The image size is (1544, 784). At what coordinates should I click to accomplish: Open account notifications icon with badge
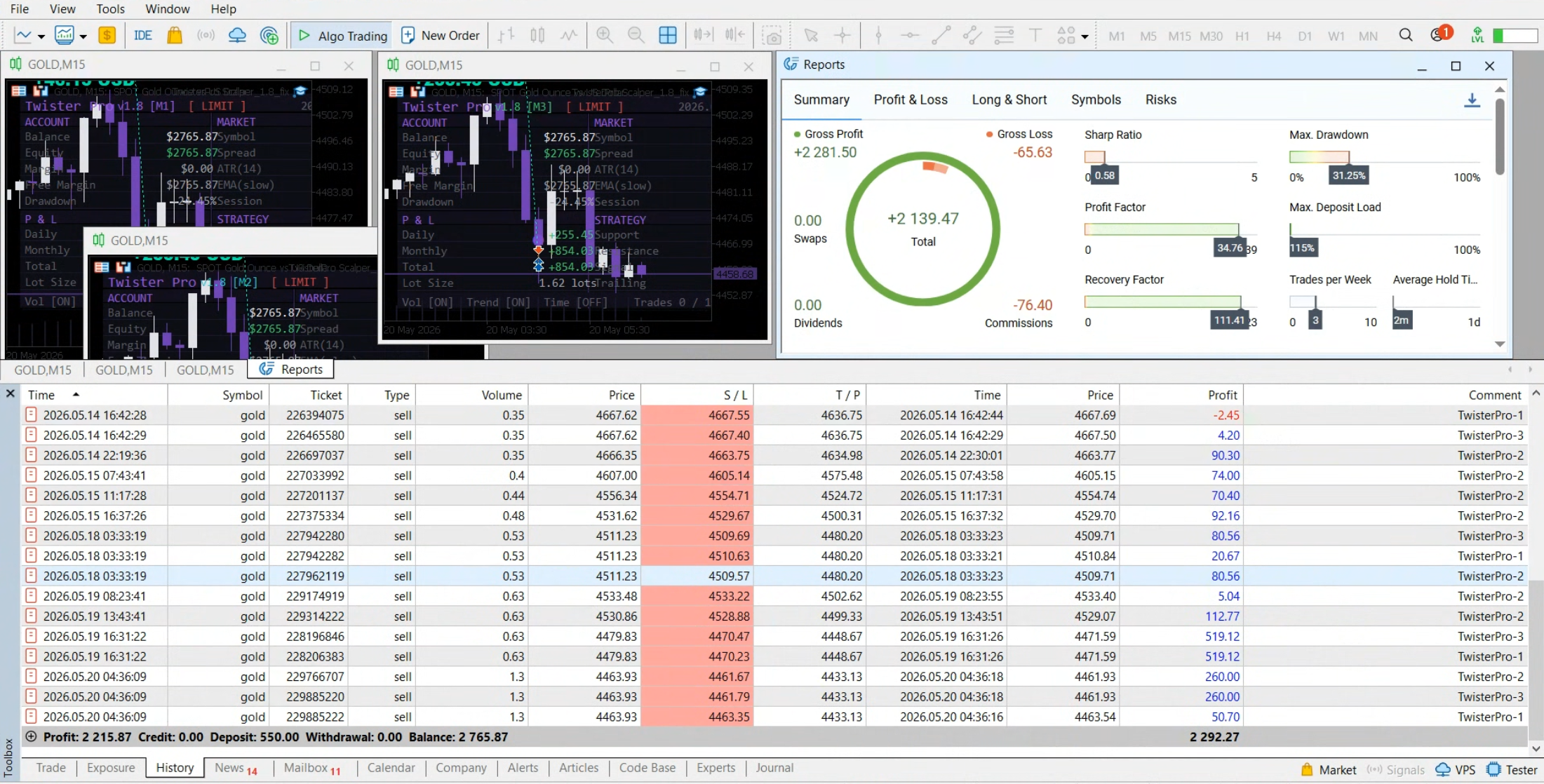[x=1440, y=34]
